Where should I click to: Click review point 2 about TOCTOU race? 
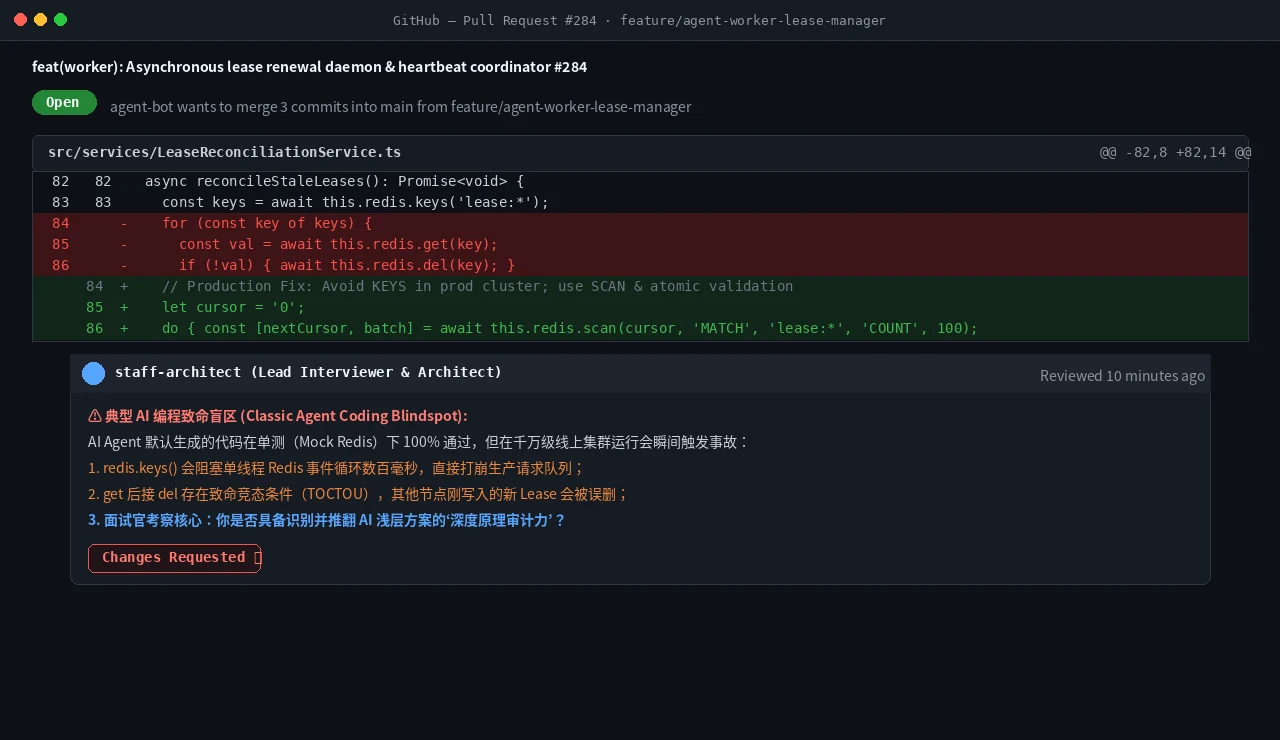click(358, 494)
